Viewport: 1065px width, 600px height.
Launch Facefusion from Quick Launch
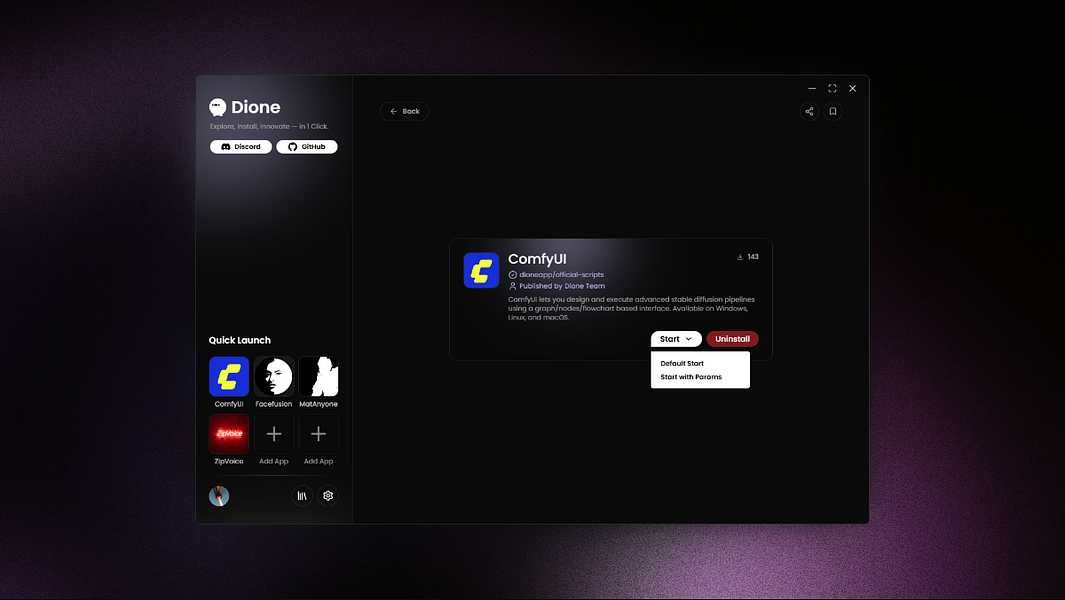pyautogui.click(x=274, y=376)
